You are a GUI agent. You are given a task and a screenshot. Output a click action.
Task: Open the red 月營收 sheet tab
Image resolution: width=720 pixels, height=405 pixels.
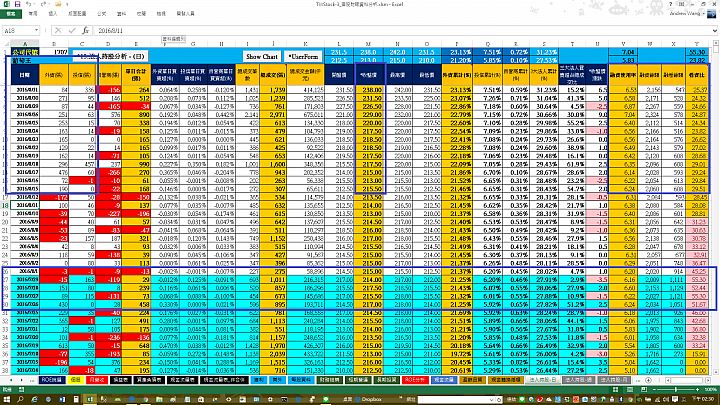click(97, 380)
